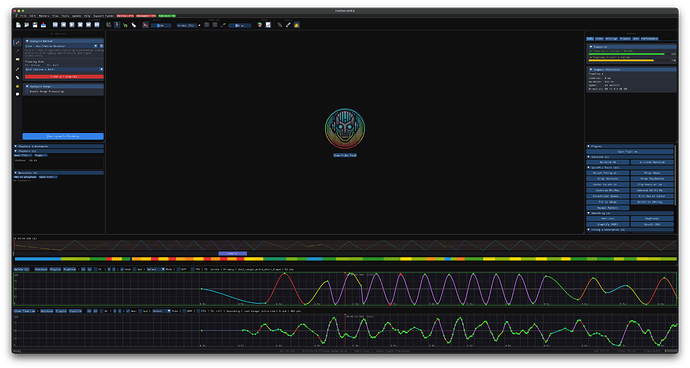Select the yellow card icon in left sidebar
The width and height of the screenshot is (690, 368).
18,59
